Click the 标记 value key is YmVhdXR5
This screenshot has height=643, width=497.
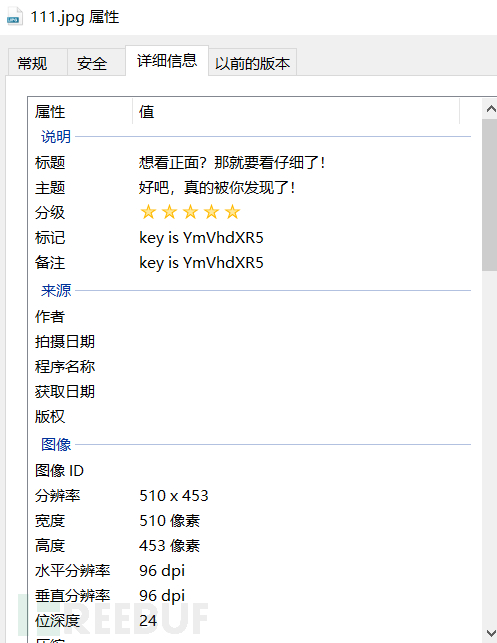click(x=201, y=238)
